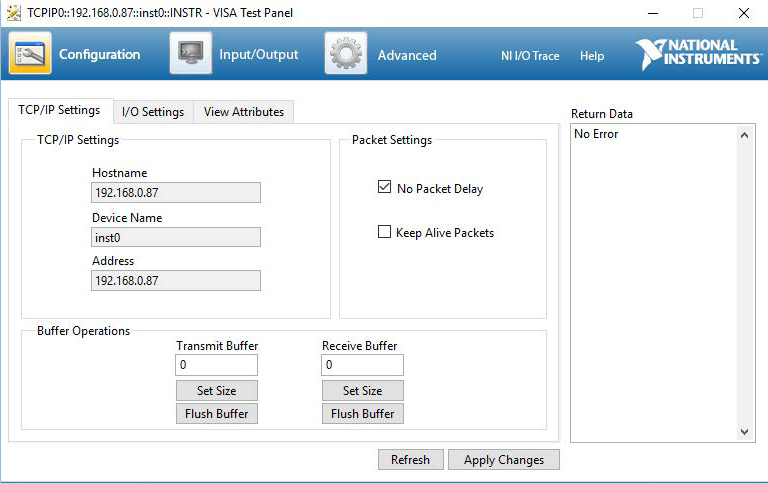This screenshot has width=768, height=483.
Task: Disable the No Packet Delay checkbox
Action: [x=384, y=187]
